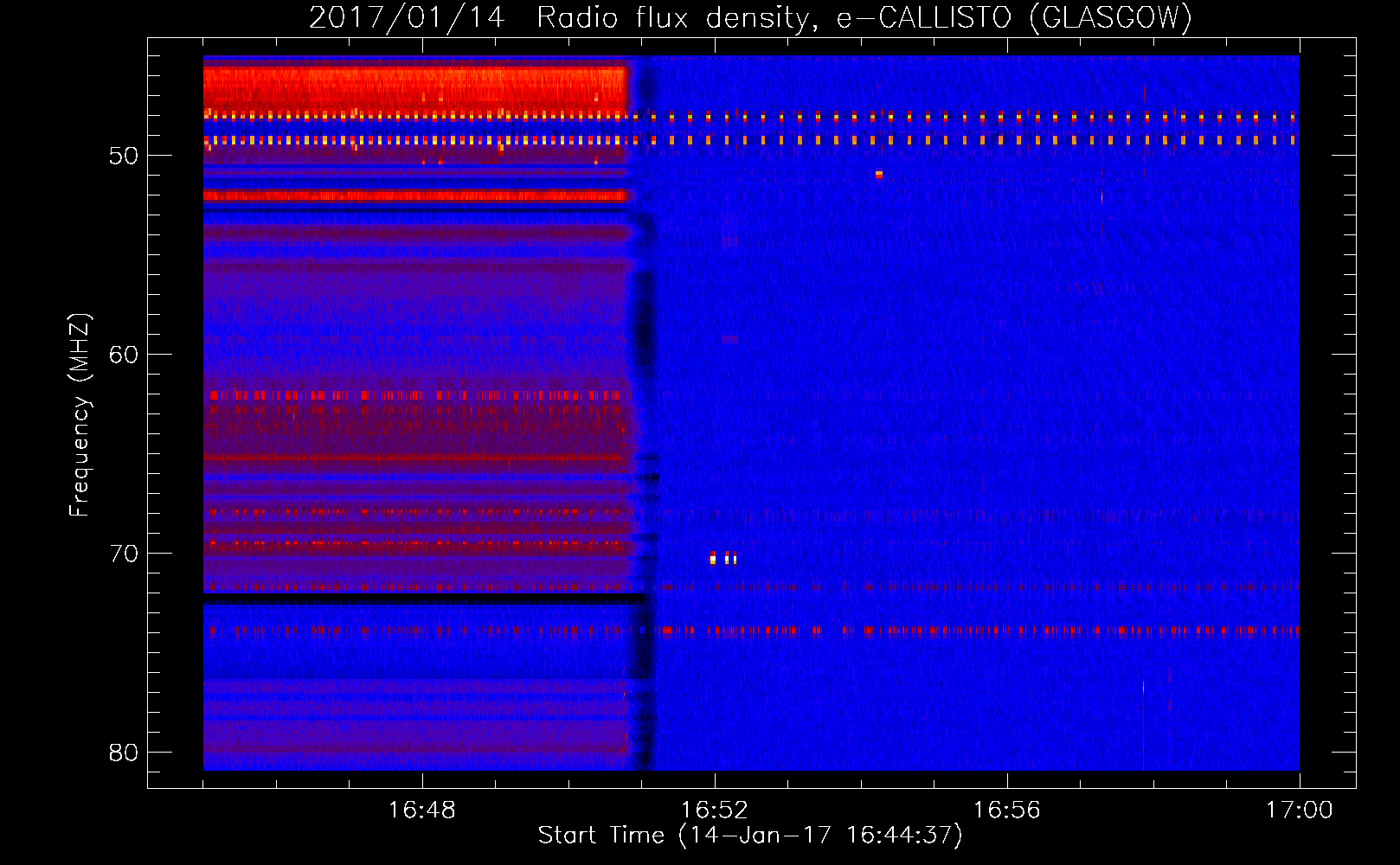Click the 'Start Time (14-Jan-17 16:44:37)' label
This screenshot has width=1400, height=865.
click(750, 835)
